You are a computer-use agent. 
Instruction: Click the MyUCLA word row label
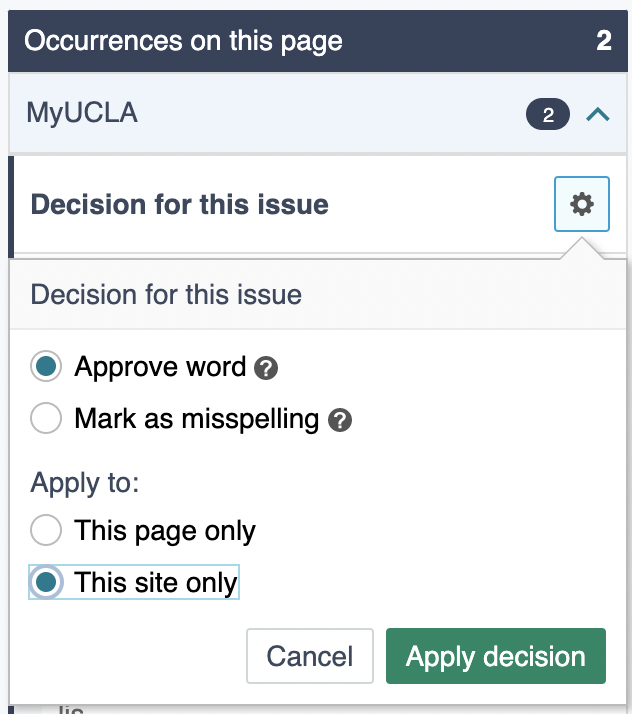coord(82,113)
